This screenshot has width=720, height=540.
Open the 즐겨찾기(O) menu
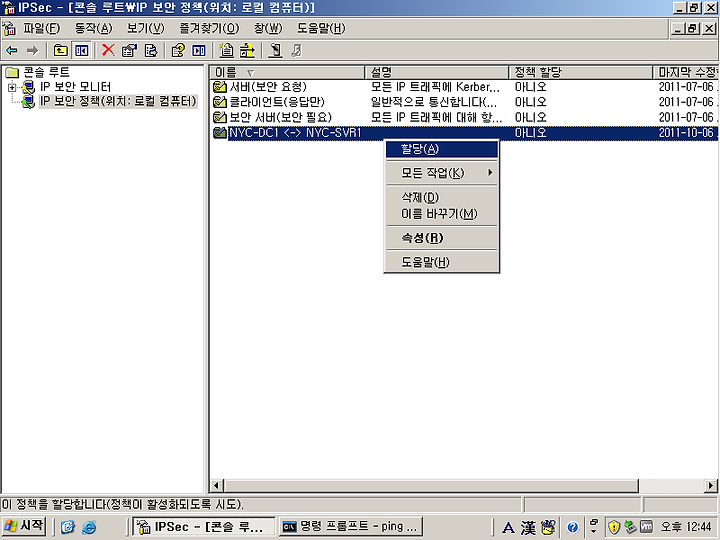209,28
